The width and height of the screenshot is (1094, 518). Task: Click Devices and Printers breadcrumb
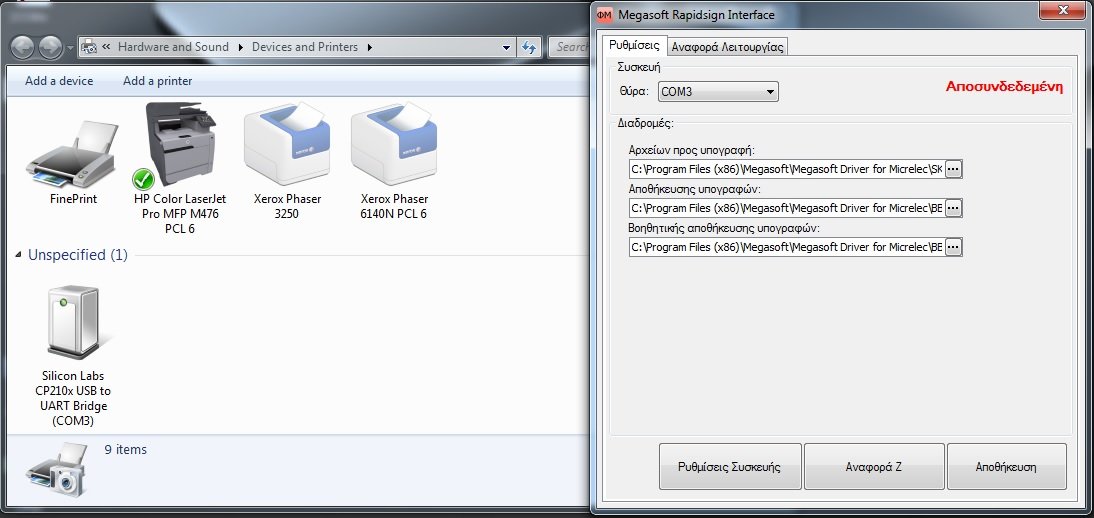[x=305, y=47]
